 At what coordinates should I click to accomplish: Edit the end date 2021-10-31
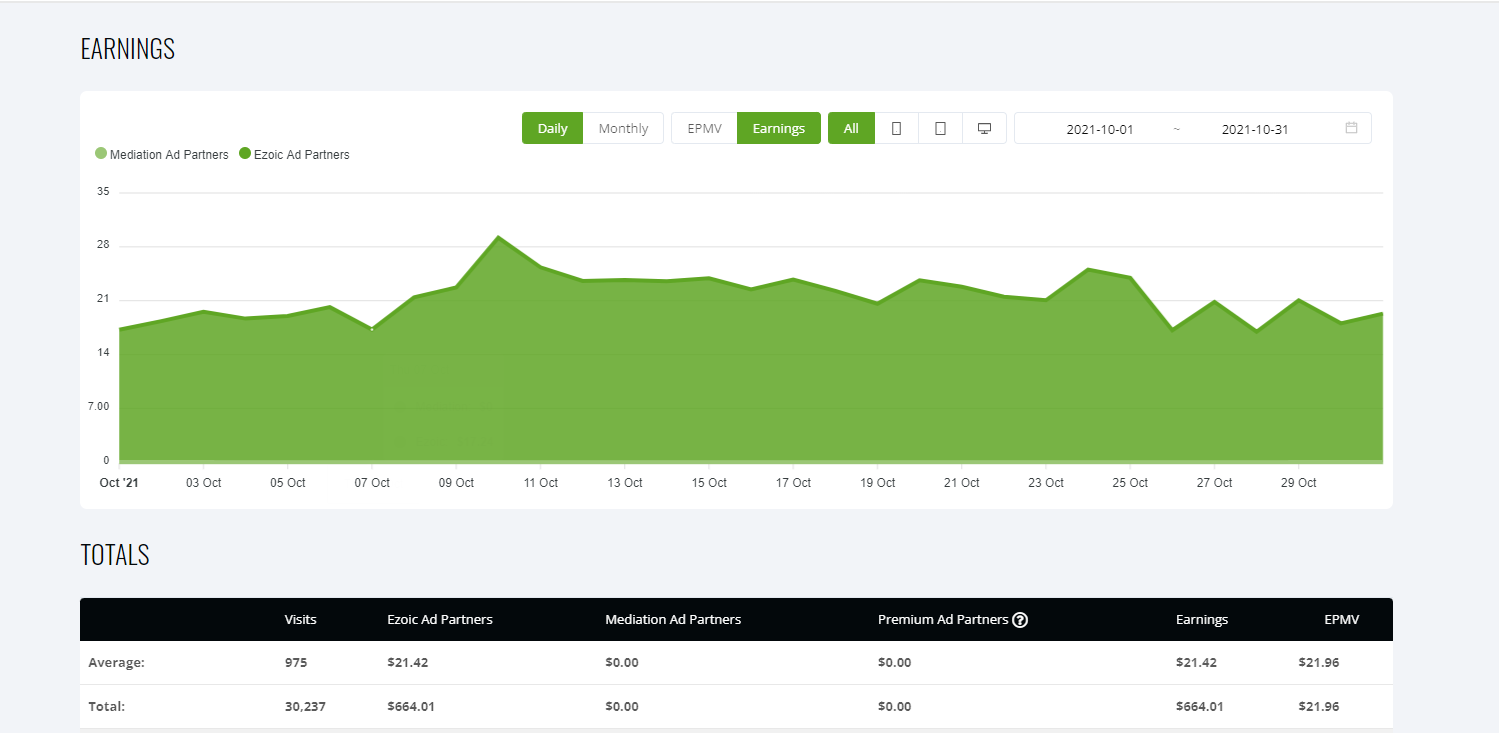[x=1255, y=129]
